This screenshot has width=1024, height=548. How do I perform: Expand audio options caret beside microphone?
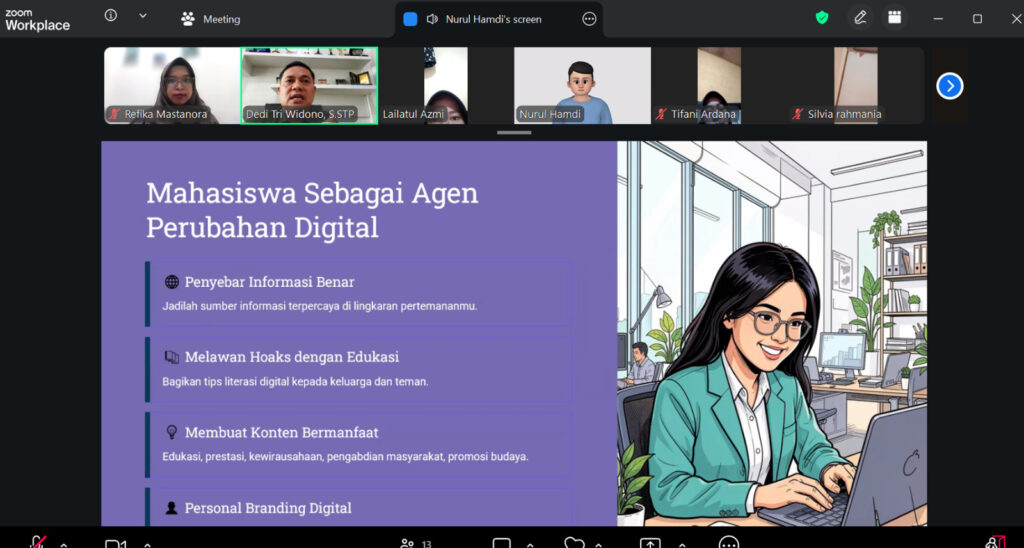pyautogui.click(x=64, y=544)
